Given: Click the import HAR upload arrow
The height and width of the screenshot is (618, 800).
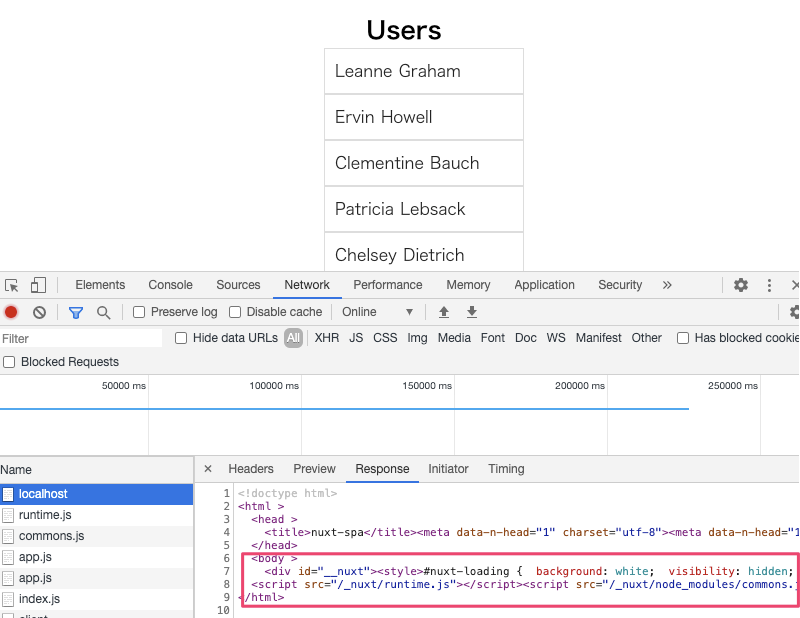Looking at the screenshot, I should 444,312.
